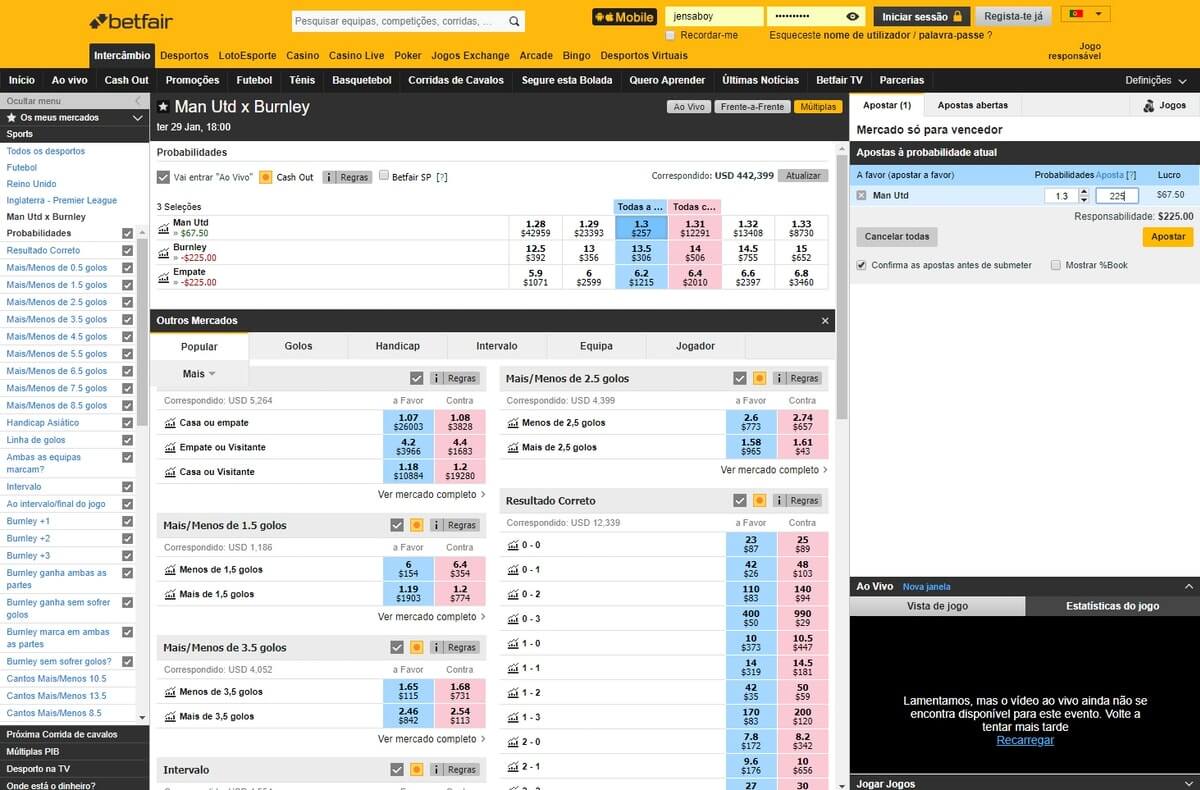Open graph icon for Menos de 3,5 golos
This screenshot has height=790, width=1200.
tap(170, 692)
